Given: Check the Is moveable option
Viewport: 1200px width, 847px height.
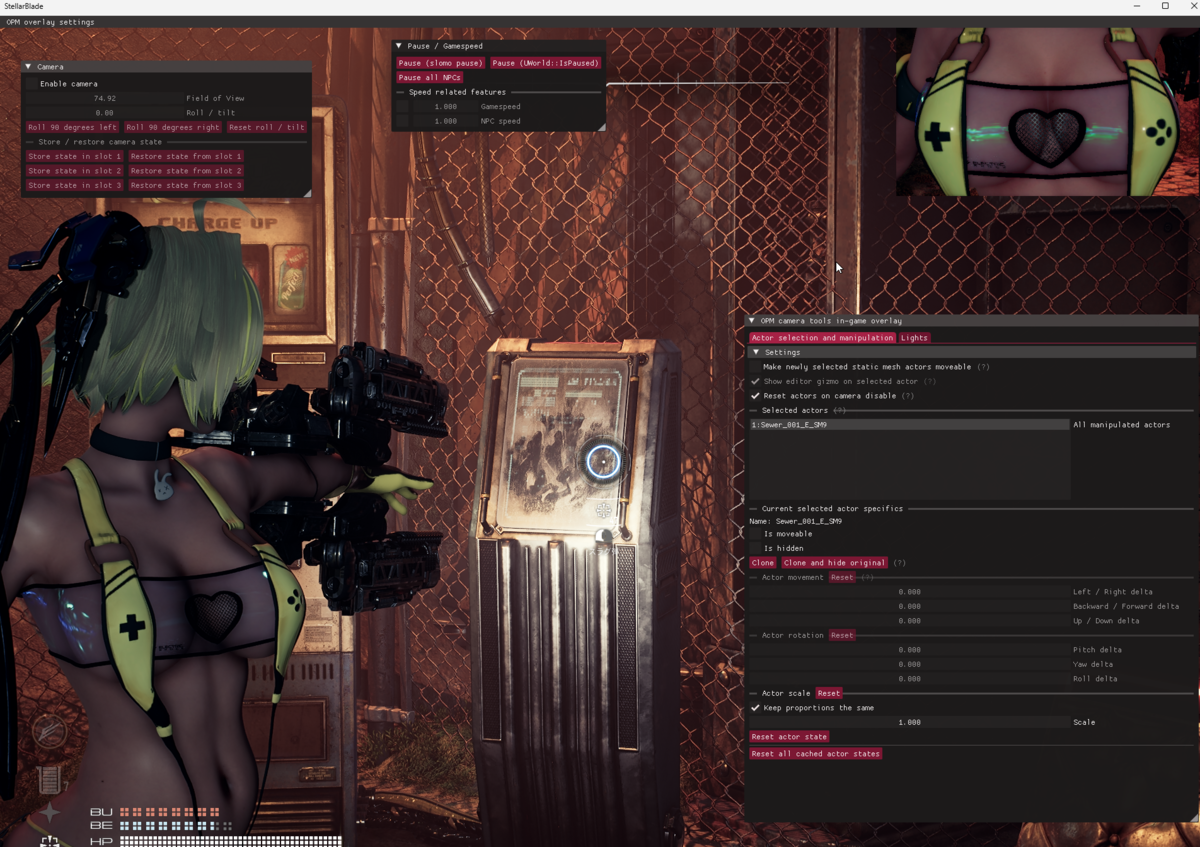Looking at the screenshot, I should (755, 534).
